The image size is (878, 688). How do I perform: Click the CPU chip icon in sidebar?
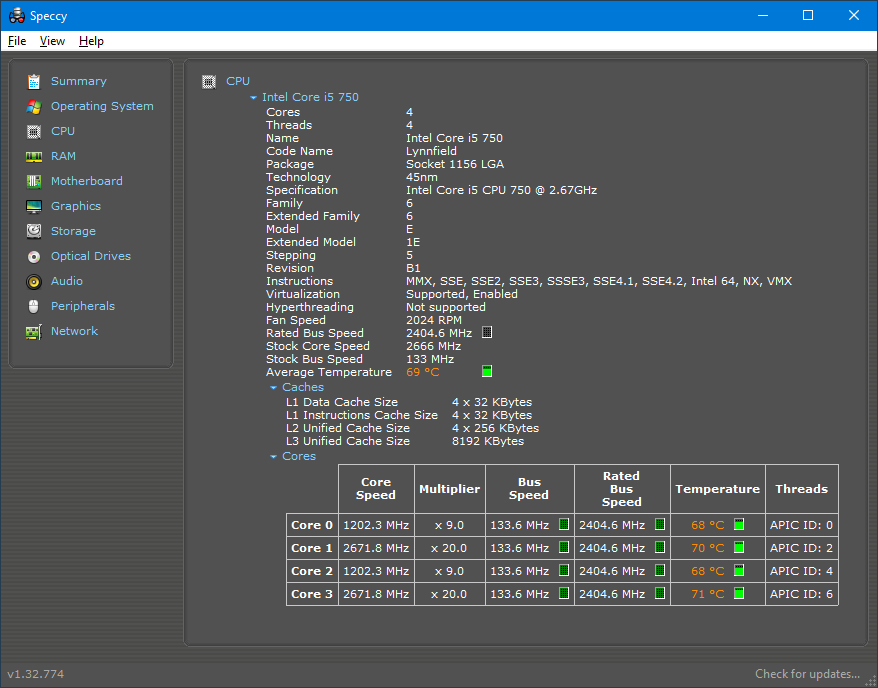click(x=34, y=132)
